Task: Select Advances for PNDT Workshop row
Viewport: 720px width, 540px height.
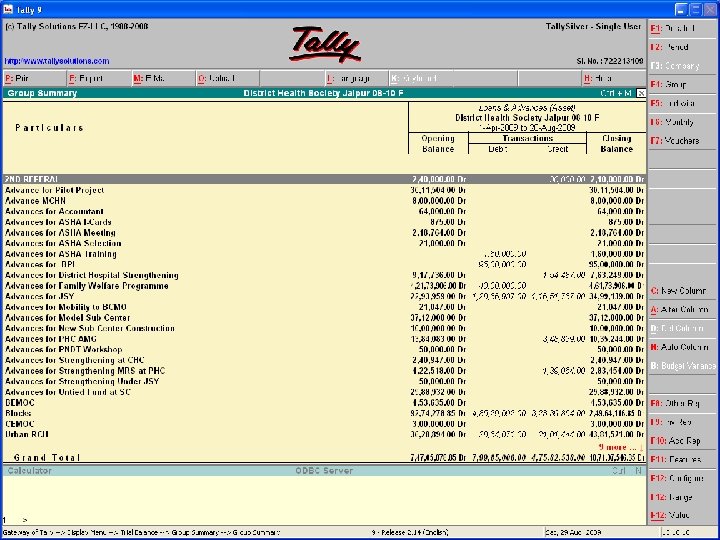Action: click(x=324, y=349)
